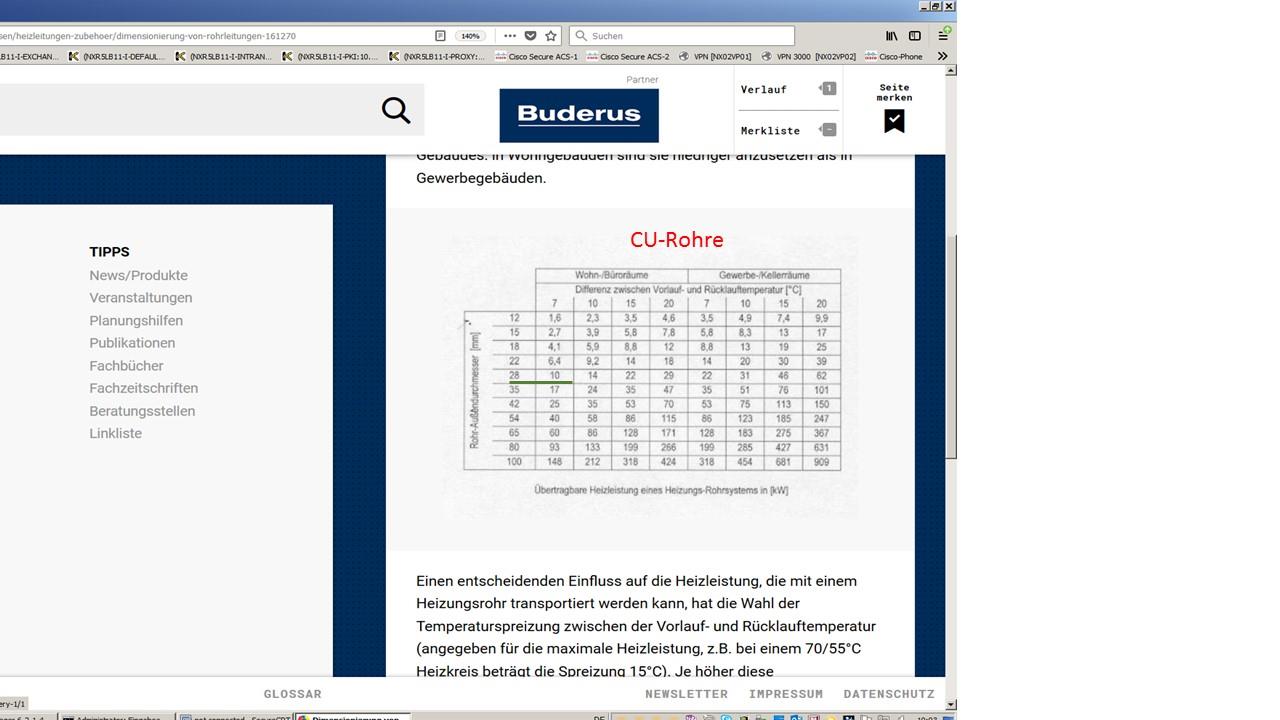Open the IMPRESSUM footer link

pos(786,694)
